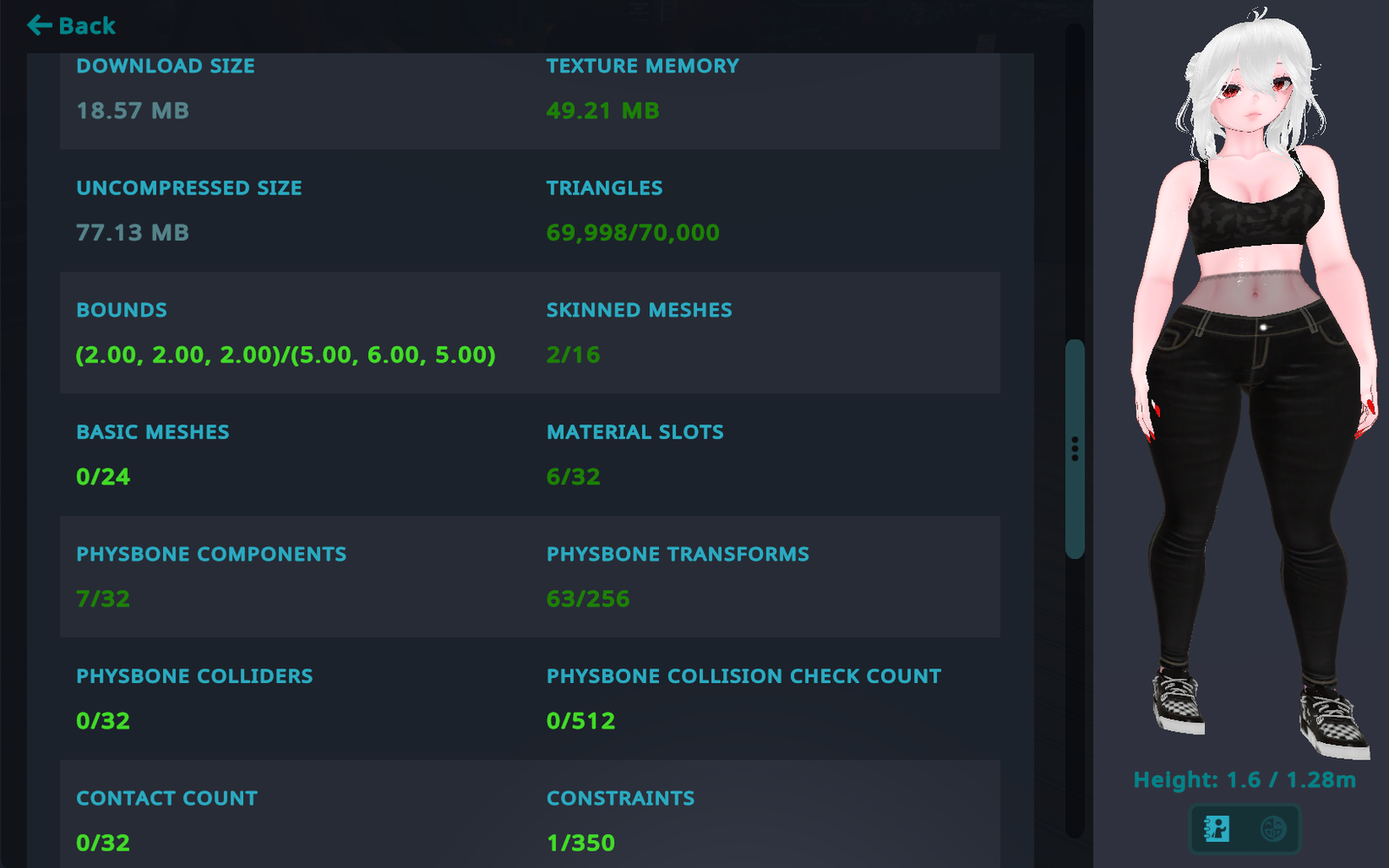Click the PhysBone Transforms 63/256 value
The height and width of the screenshot is (868, 1389).
tap(588, 599)
